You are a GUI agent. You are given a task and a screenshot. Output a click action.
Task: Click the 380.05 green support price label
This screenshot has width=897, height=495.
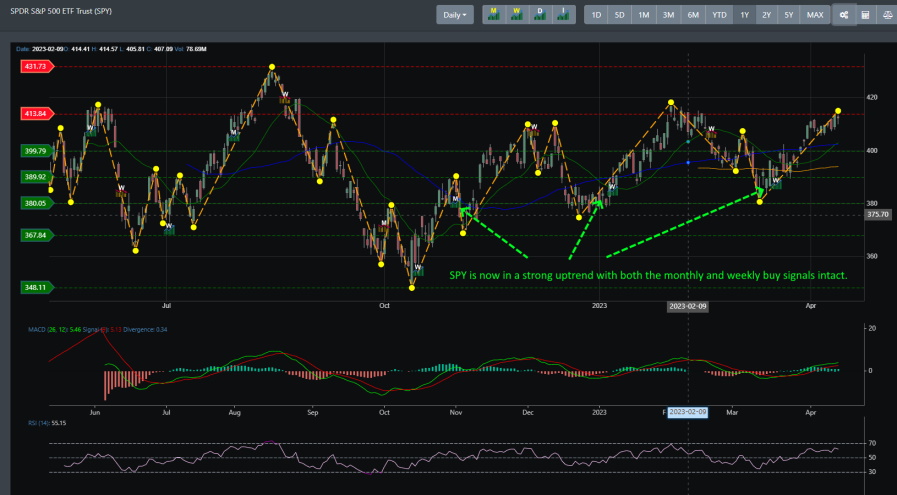37,203
